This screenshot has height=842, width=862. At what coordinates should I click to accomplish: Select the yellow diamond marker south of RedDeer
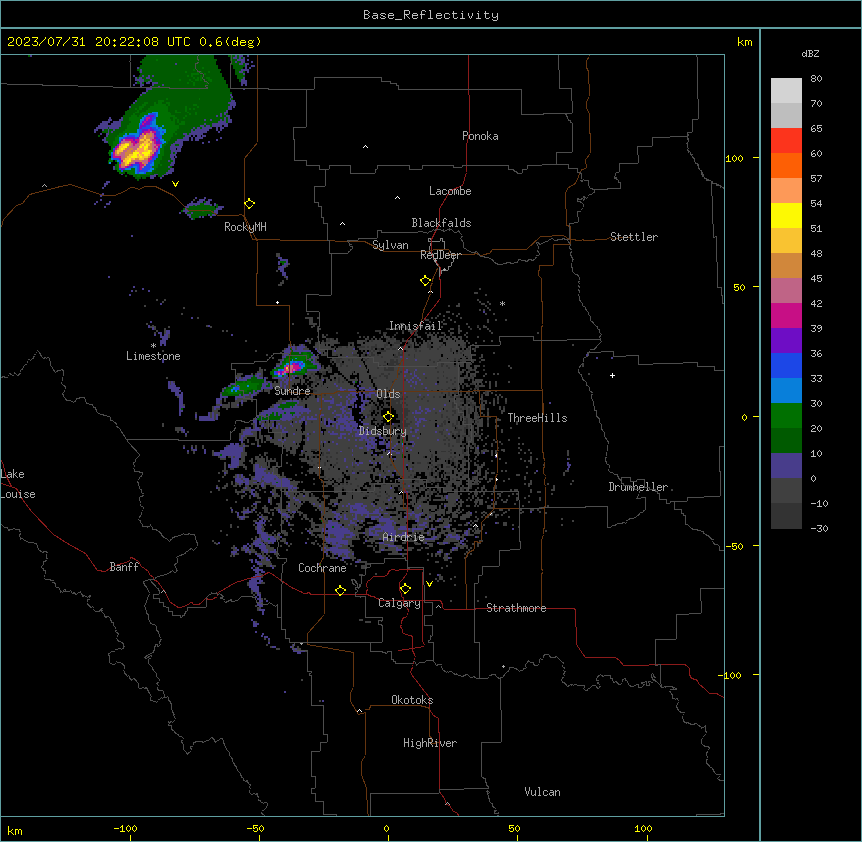pos(426,281)
